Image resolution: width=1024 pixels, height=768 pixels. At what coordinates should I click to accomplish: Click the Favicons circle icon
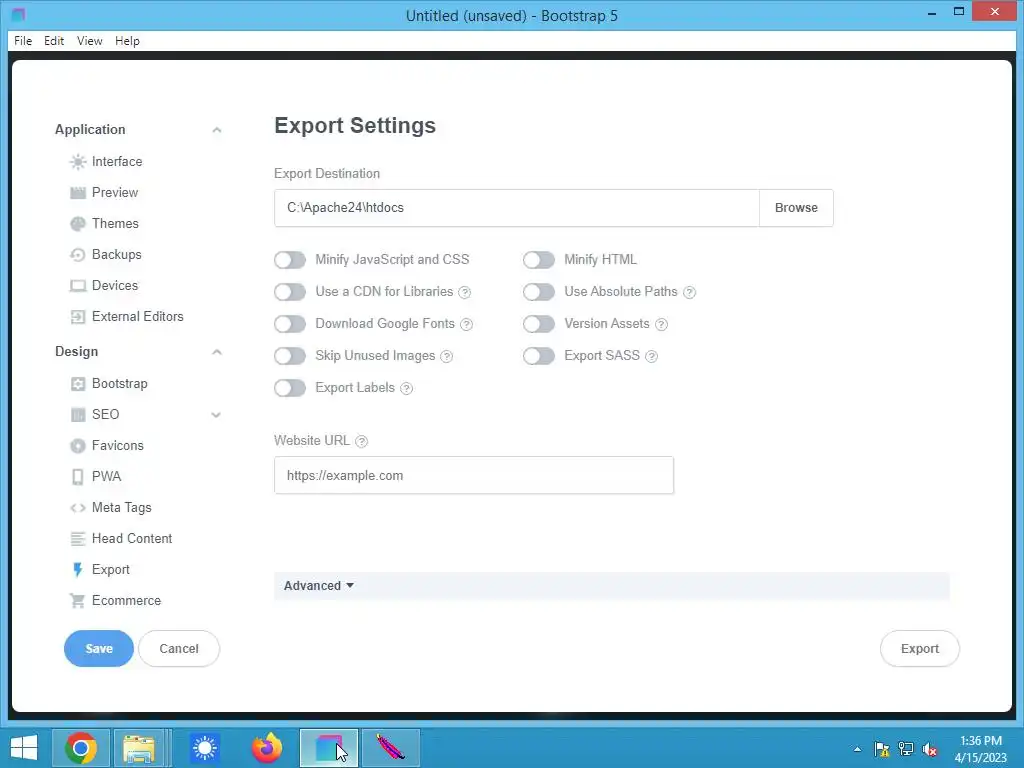(x=78, y=446)
